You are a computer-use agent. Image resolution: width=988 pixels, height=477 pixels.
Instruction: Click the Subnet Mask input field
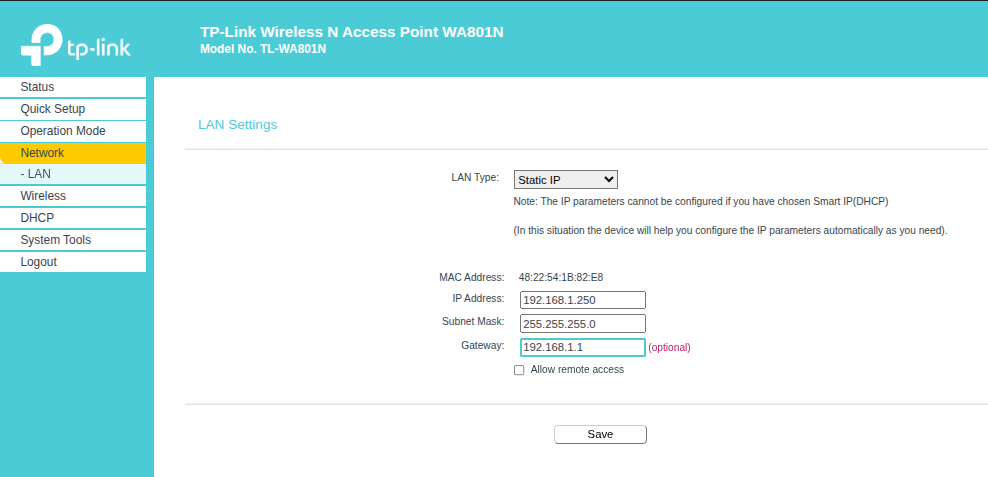pos(583,324)
